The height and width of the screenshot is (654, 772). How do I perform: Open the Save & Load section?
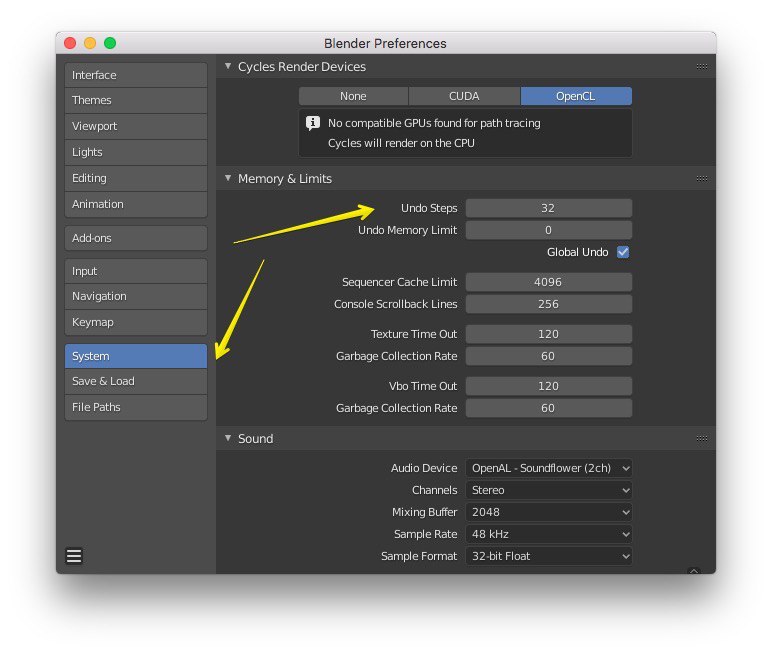136,381
